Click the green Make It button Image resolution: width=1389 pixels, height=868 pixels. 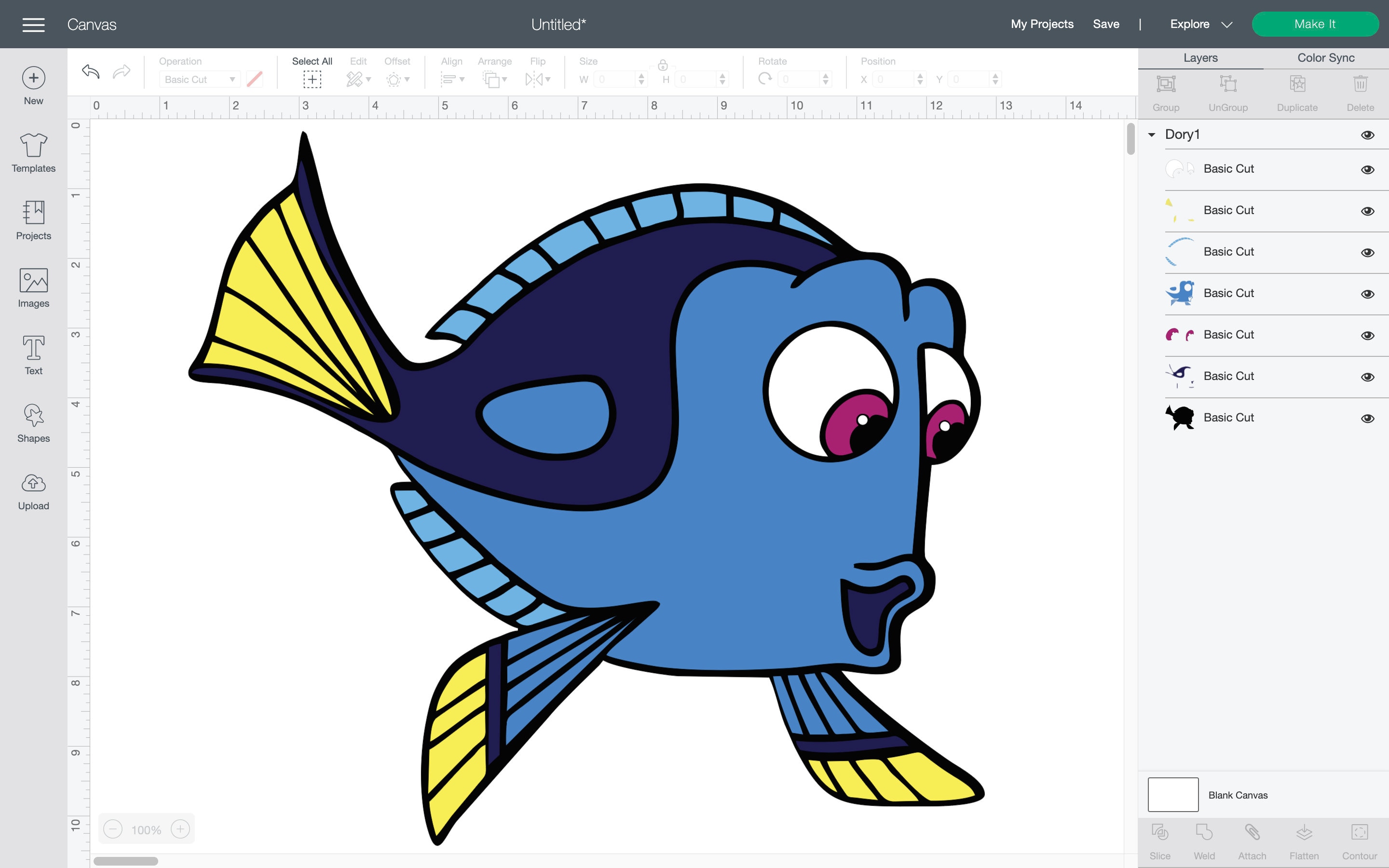[1315, 24]
